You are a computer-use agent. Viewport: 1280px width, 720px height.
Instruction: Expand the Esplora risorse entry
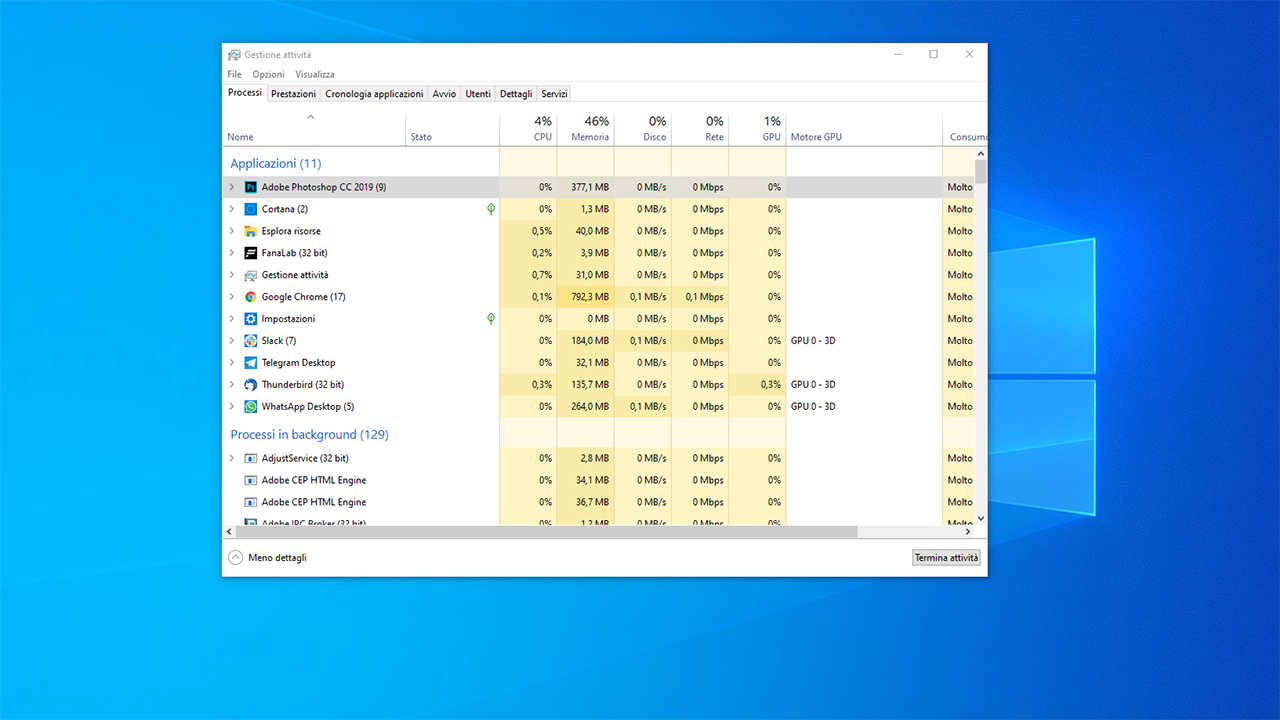[x=231, y=231]
